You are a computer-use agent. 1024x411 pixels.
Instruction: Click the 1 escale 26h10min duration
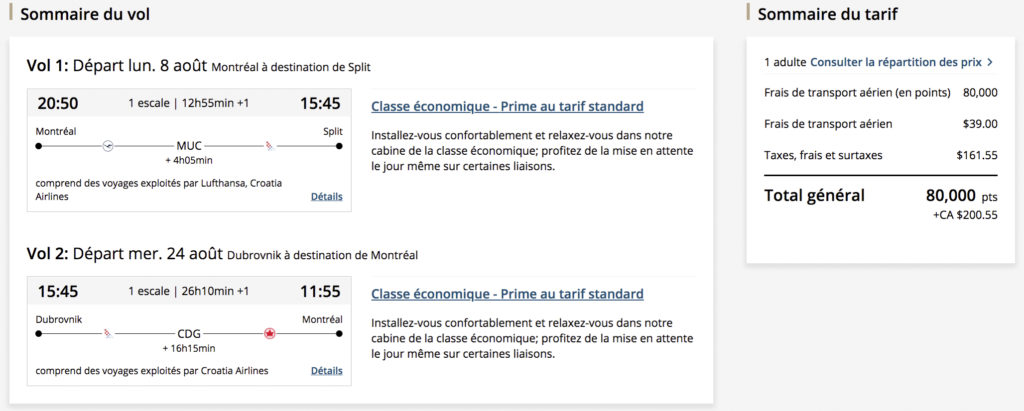point(189,291)
